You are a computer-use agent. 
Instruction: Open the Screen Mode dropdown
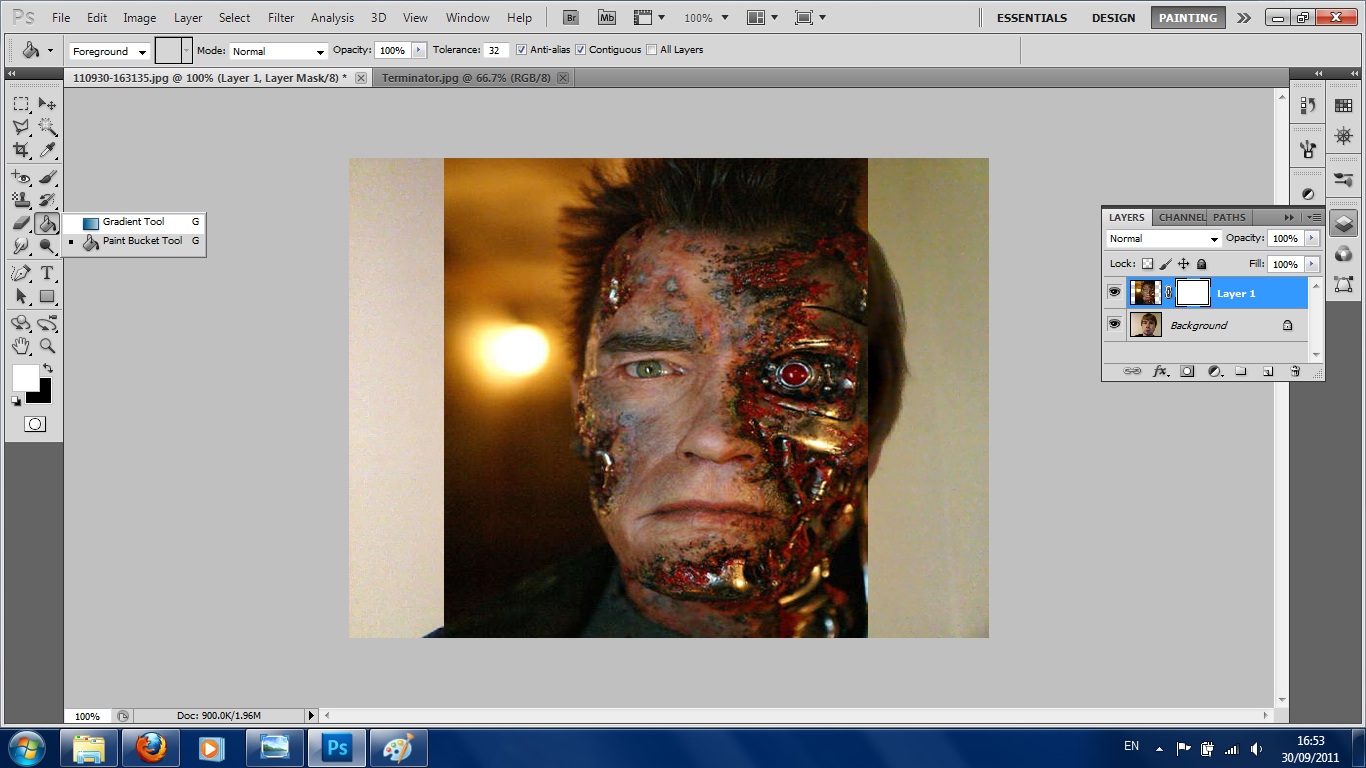point(810,18)
